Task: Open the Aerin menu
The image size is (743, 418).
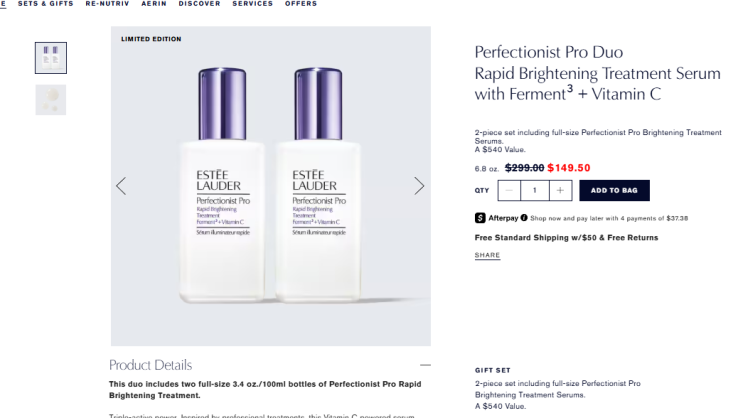Action: (x=154, y=4)
